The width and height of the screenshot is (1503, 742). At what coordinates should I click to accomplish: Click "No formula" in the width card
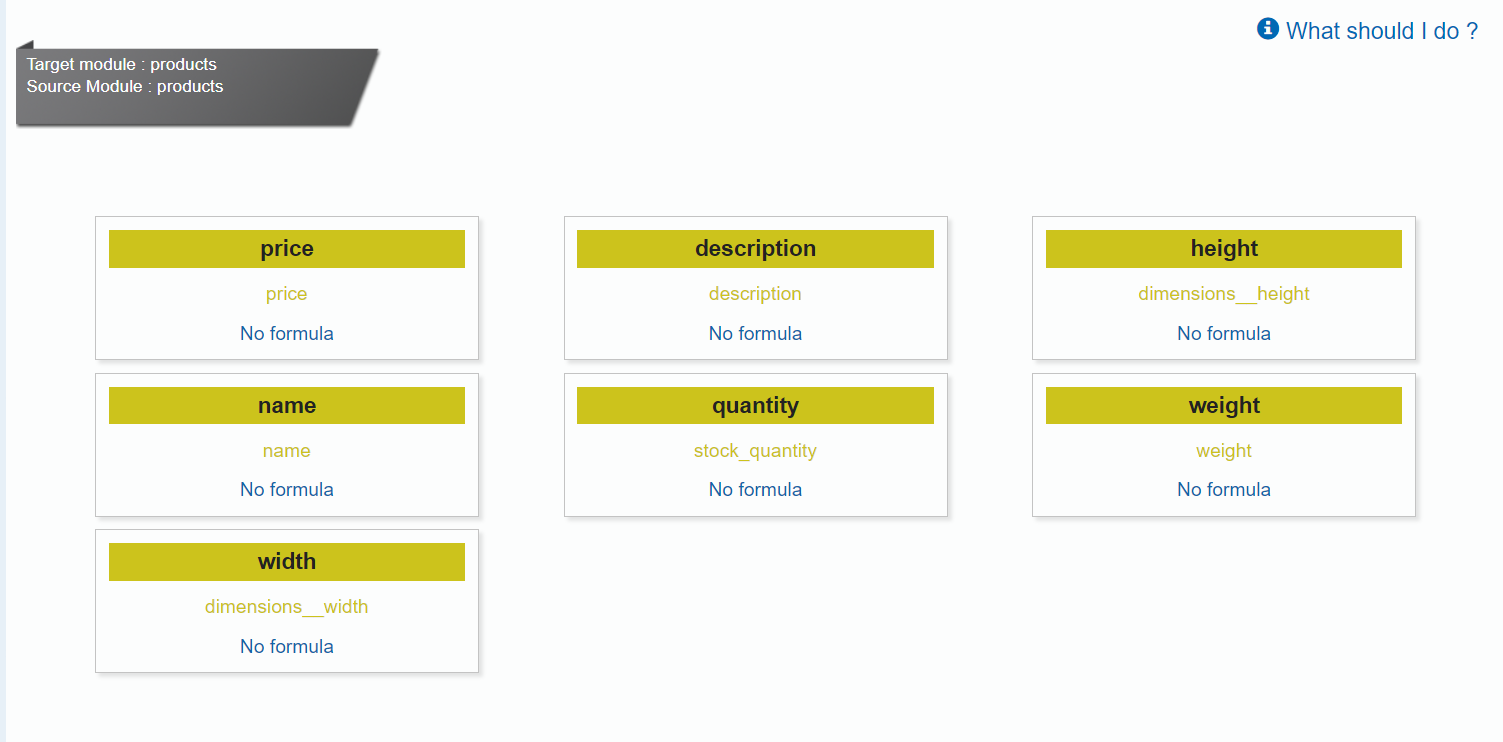pos(286,646)
